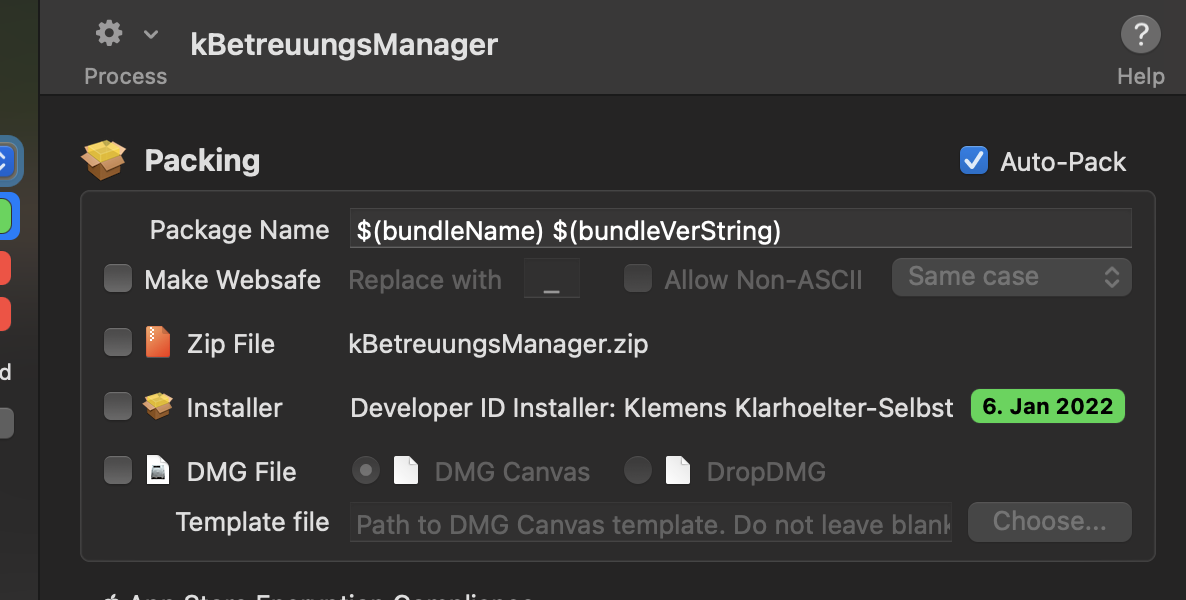Viewport: 1186px width, 600px height.
Task: Click the Installer package icon
Action: tap(158, 406)
